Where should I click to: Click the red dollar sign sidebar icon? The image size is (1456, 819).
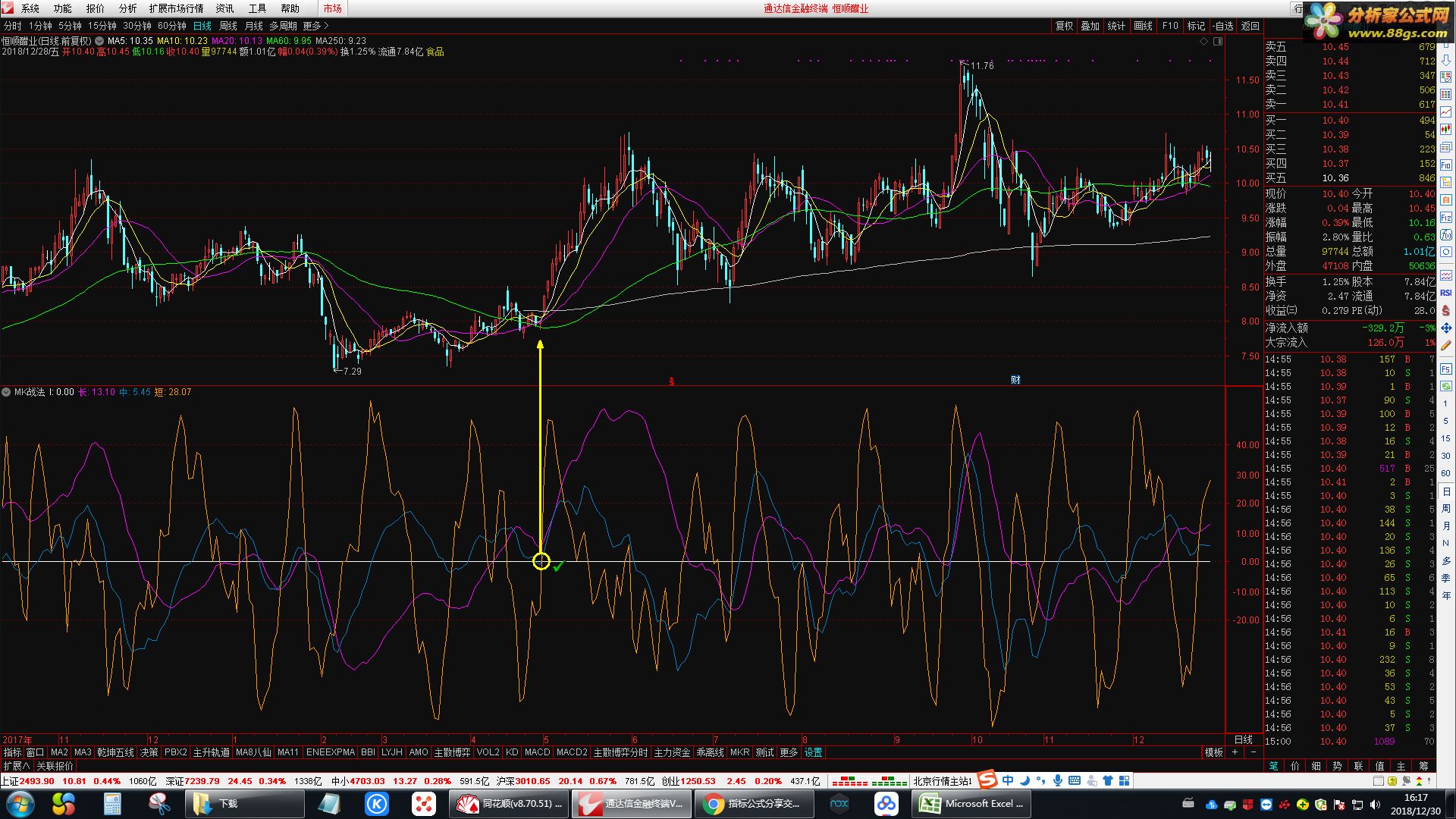pyautogui.click(x=1446, y=310)
